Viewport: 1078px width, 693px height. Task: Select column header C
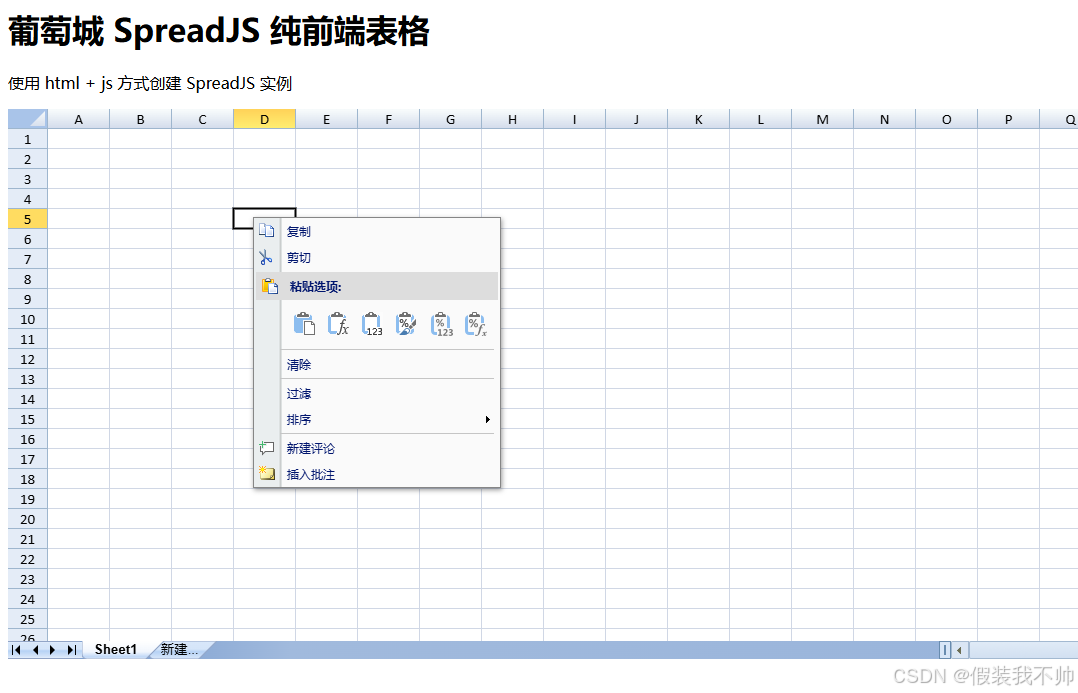point(202,120)
